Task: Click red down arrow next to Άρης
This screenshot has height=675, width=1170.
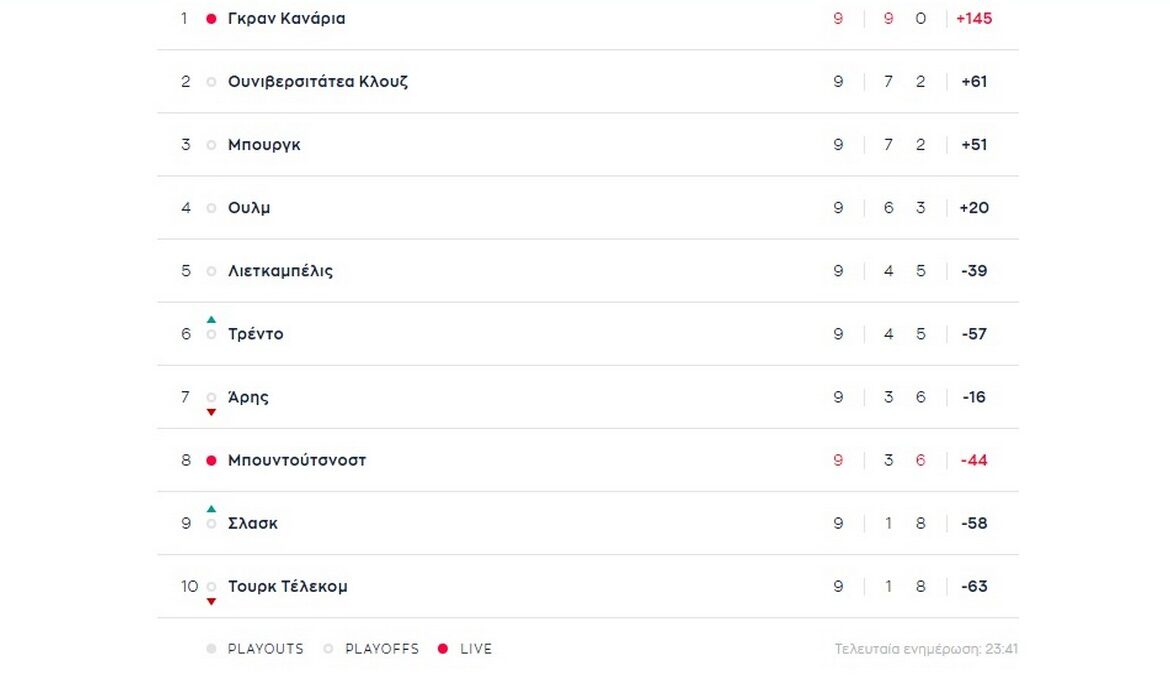Action: (211, 412)
